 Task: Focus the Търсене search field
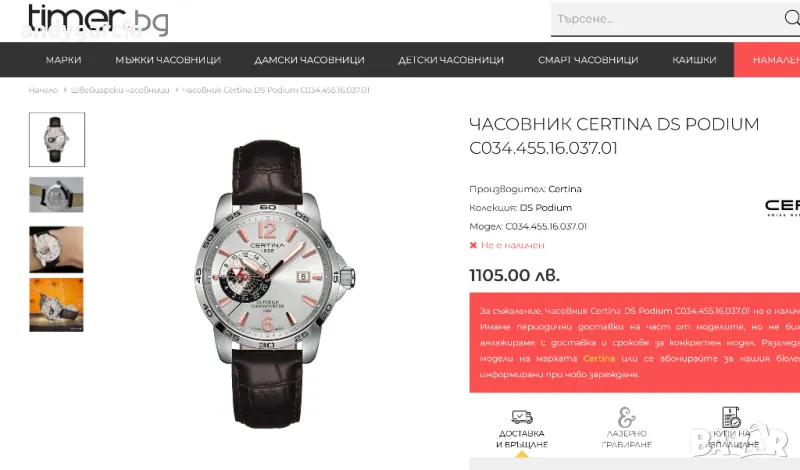[666, 19]
